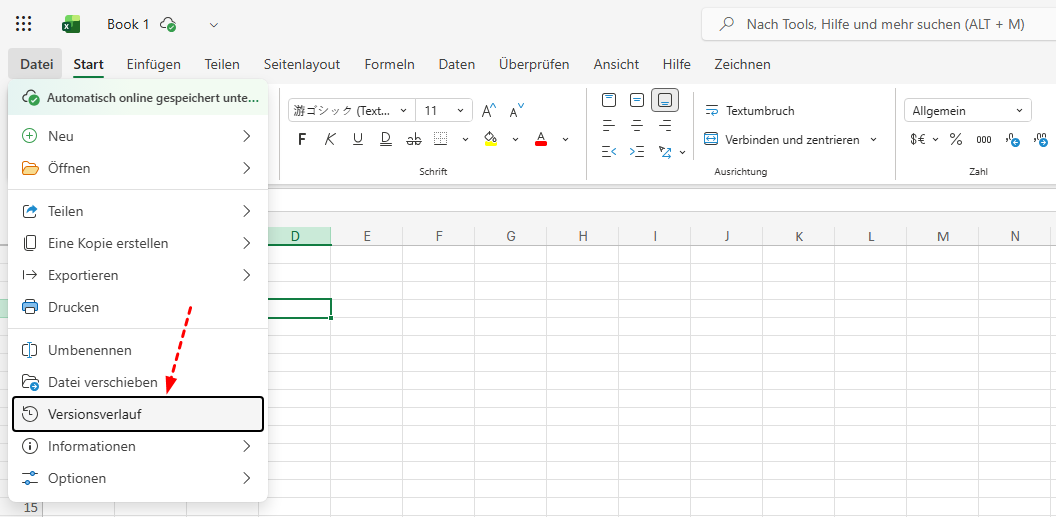Image resolution: width=1056 pixels, height=517 pixels.
Task: Click the increase font size icon
Action: coord(489,111)
